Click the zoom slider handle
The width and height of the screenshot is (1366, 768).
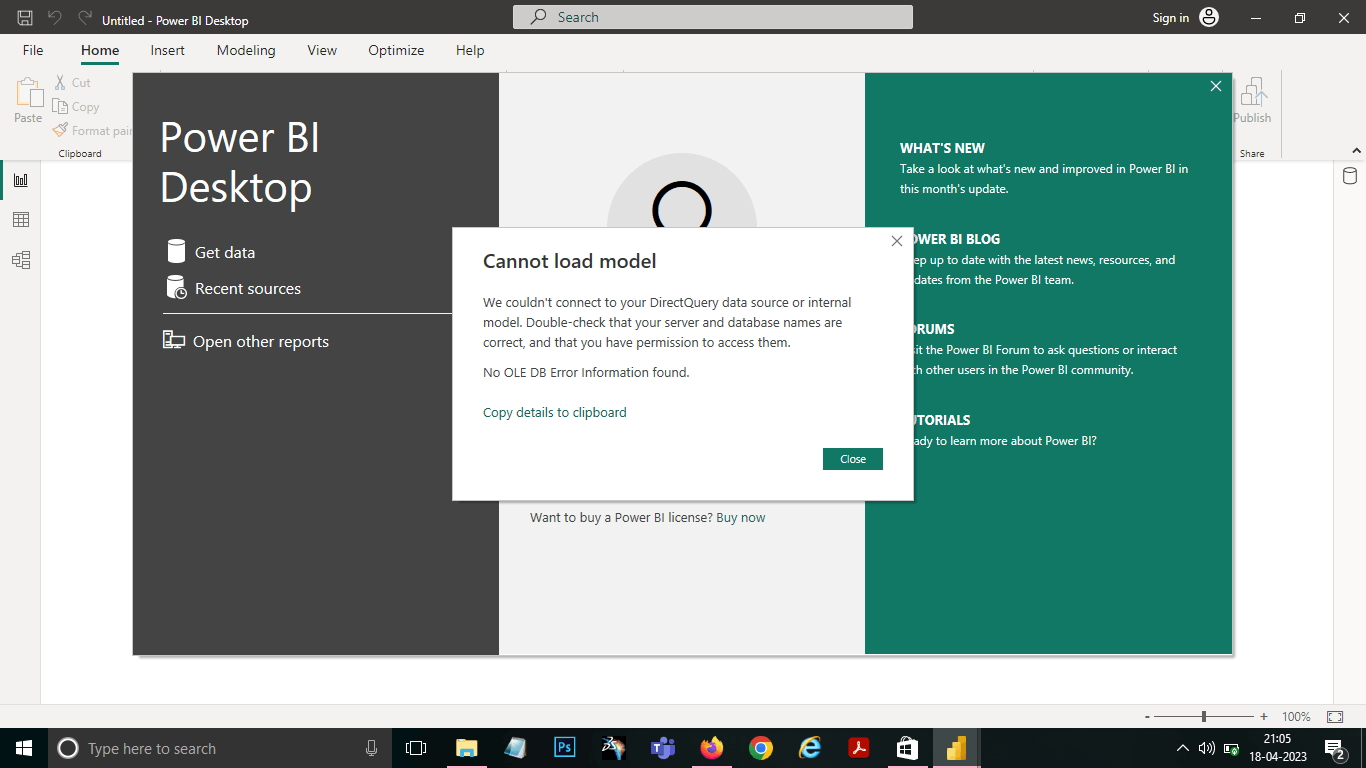[1204, 717]
